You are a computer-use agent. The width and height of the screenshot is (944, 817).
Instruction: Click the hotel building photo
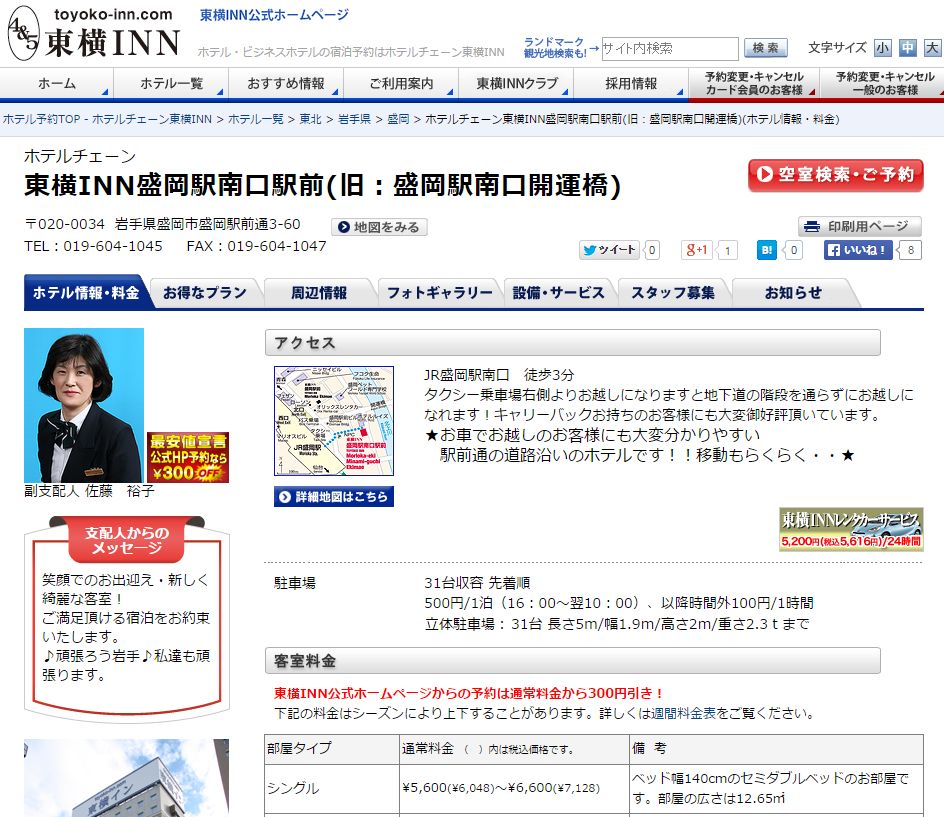click(x=126, y=778)
